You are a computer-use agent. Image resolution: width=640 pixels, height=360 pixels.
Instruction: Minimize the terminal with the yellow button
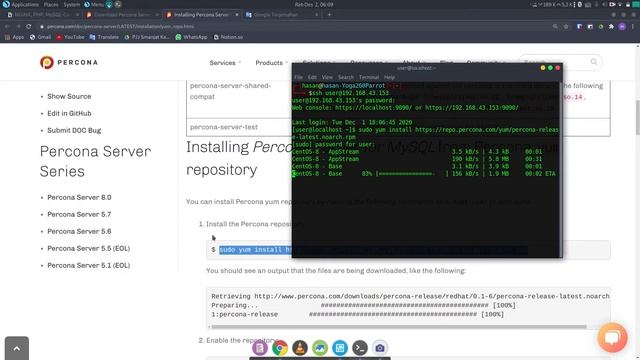point(543,68)
